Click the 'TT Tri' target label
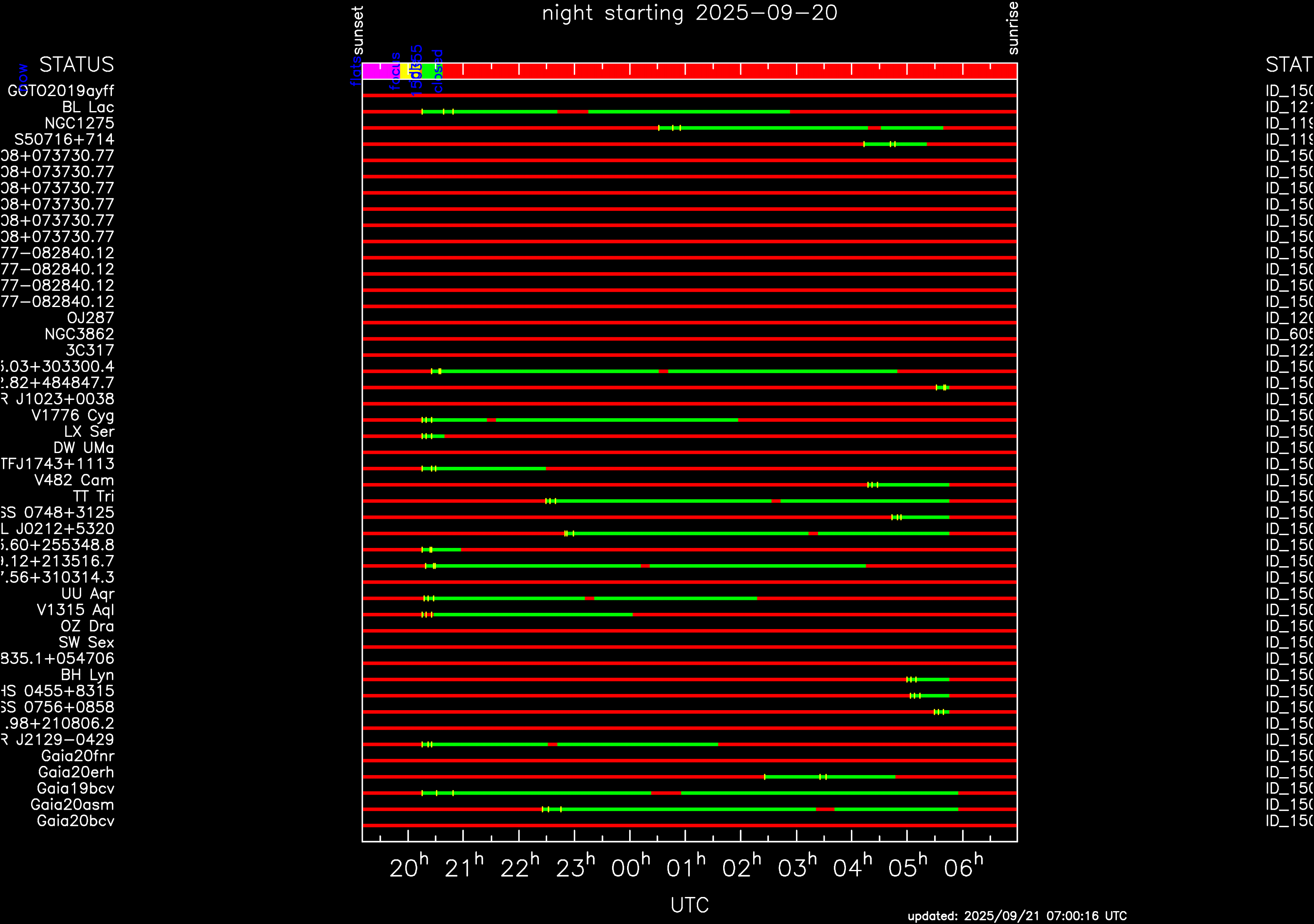This screenshot has width=1314, height=924. pos(93,496)
